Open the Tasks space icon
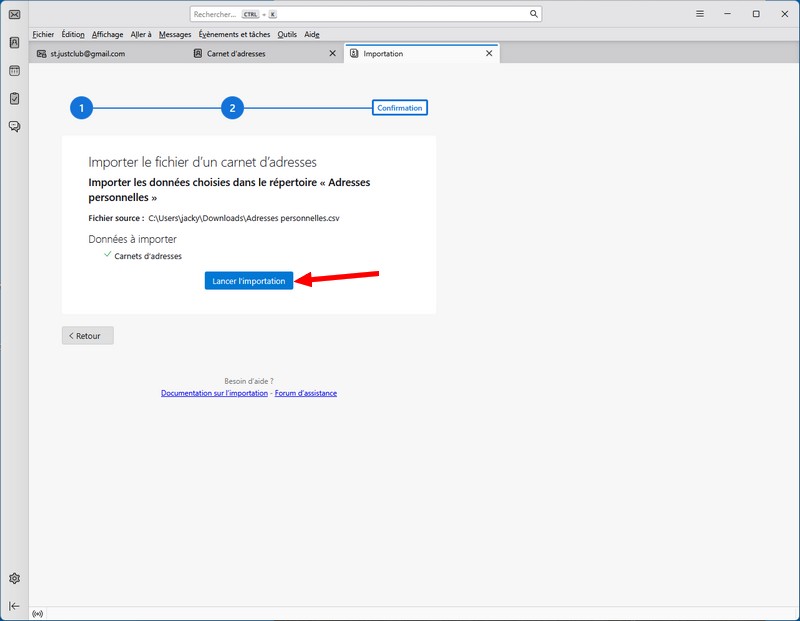 (14, 99)
